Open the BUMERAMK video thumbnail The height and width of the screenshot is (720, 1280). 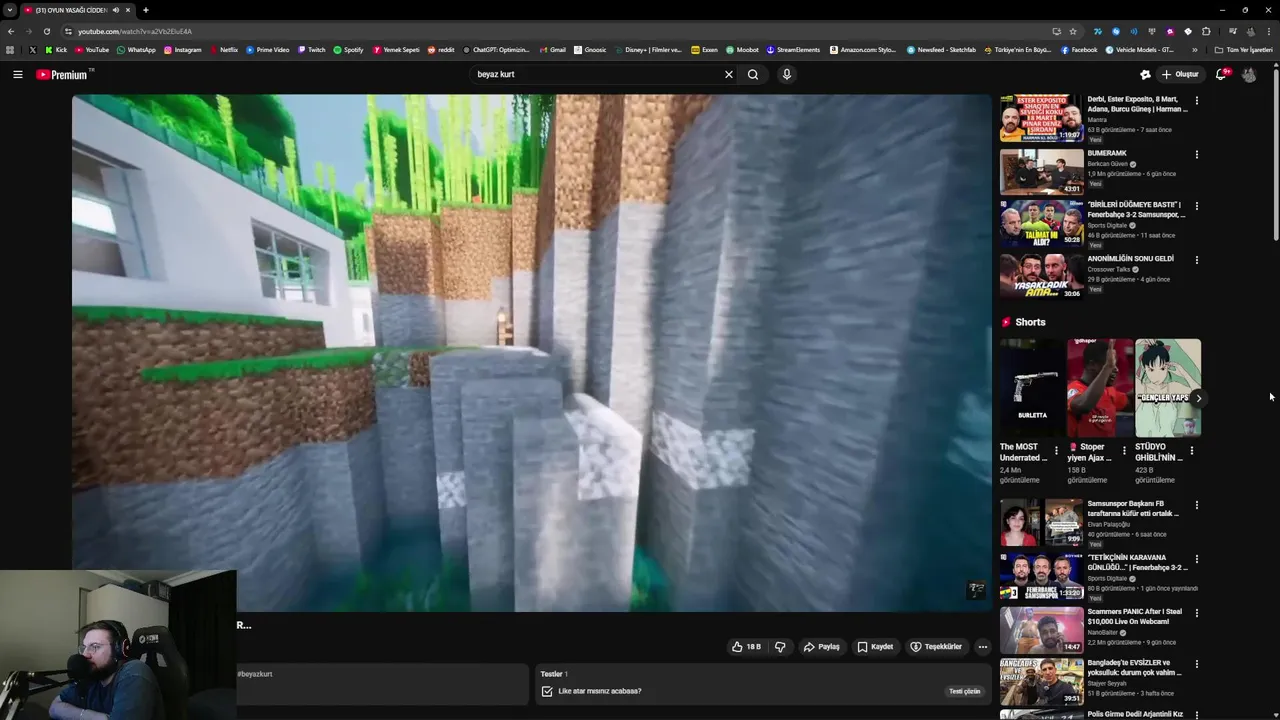[x=1041, y=172]
